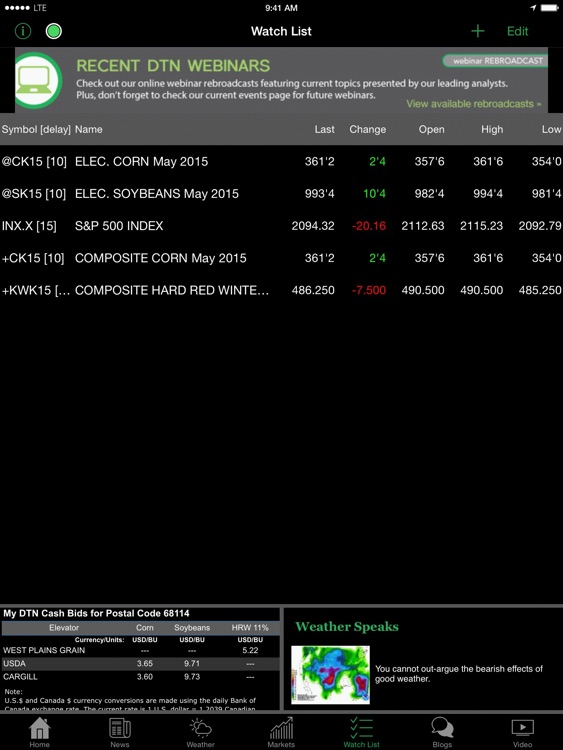
Task: Go to the Blogs tab
Action: (x=442, y=732)
